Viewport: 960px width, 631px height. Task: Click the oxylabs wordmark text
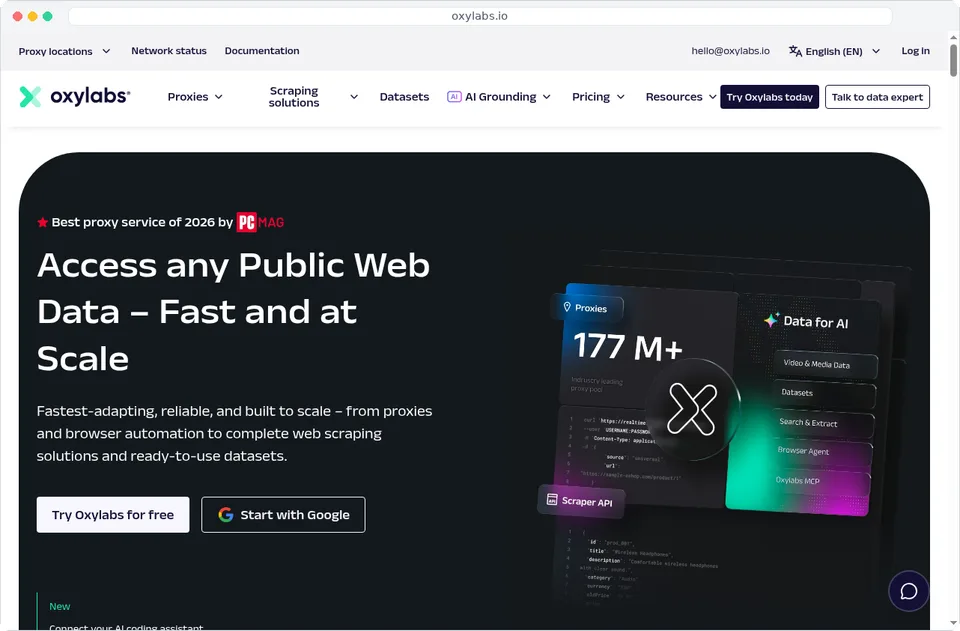[x=90, y=96]
